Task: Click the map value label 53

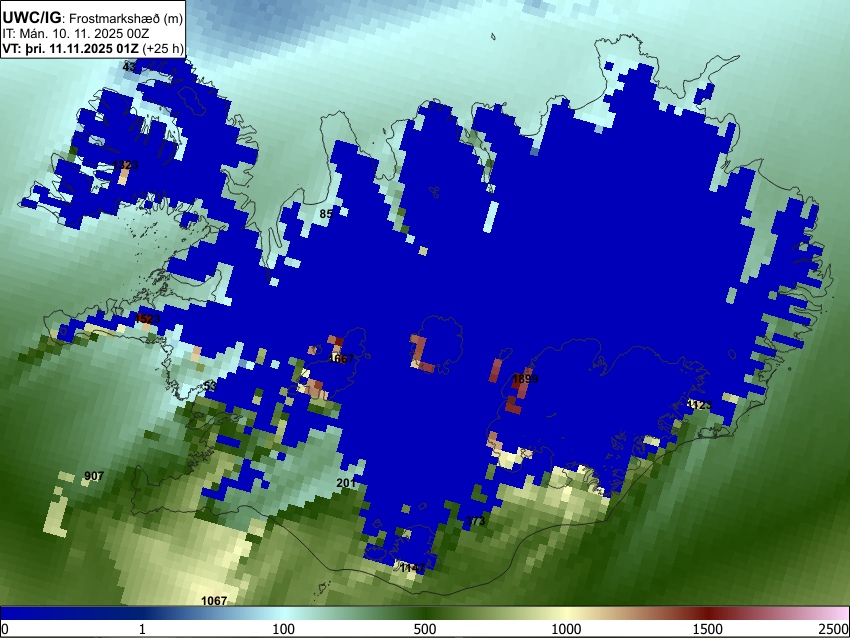Action: 210,386
